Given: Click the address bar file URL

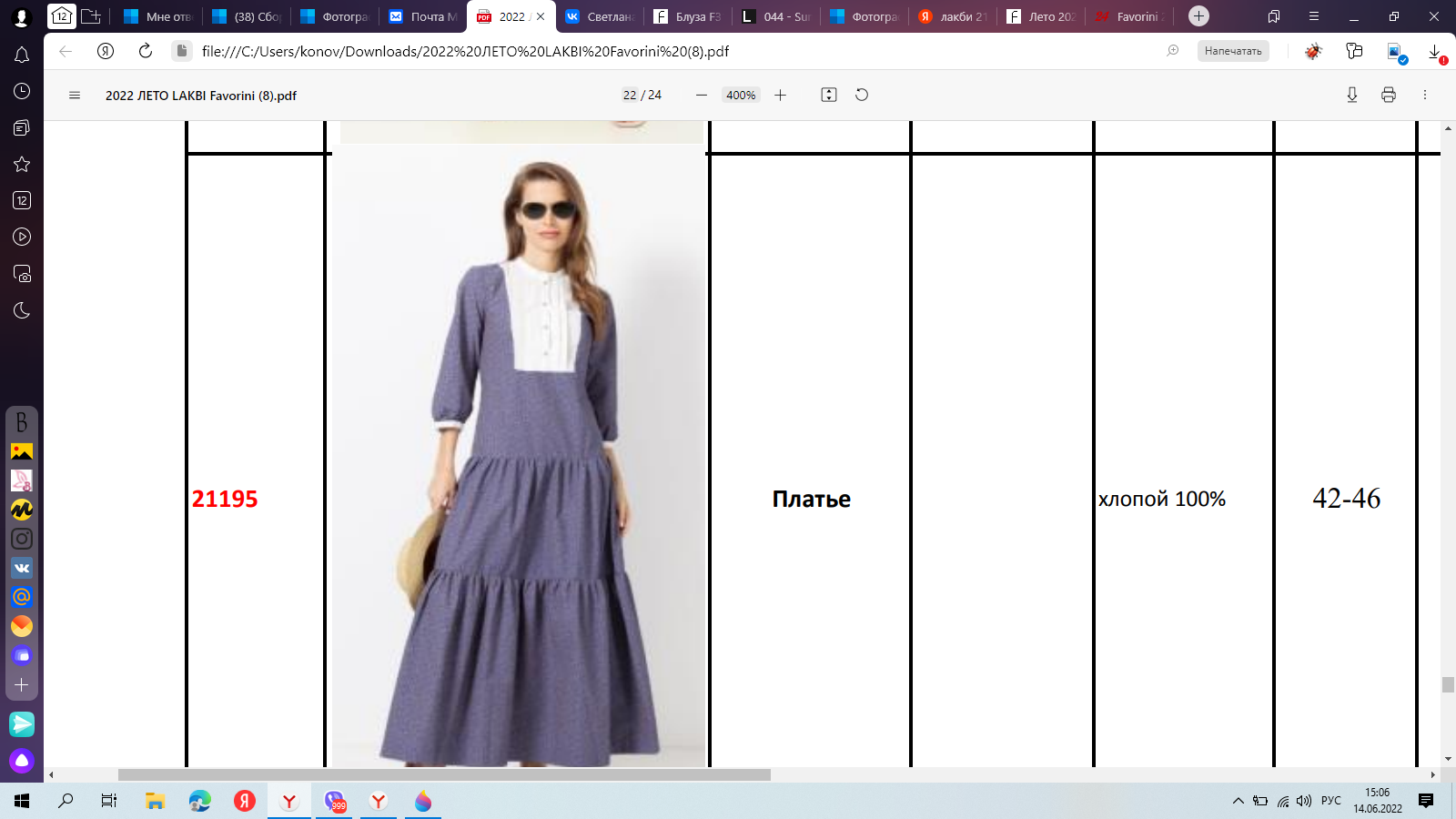Looking at the screenshot, I should [x=465, y=51].
